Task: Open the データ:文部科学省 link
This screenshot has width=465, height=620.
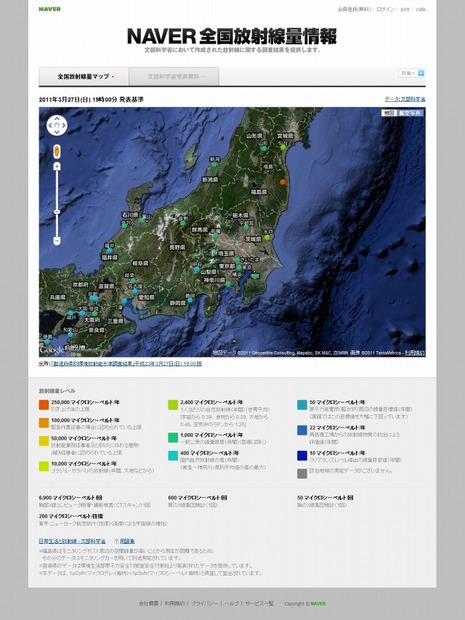Action: [x=405, y=99]
